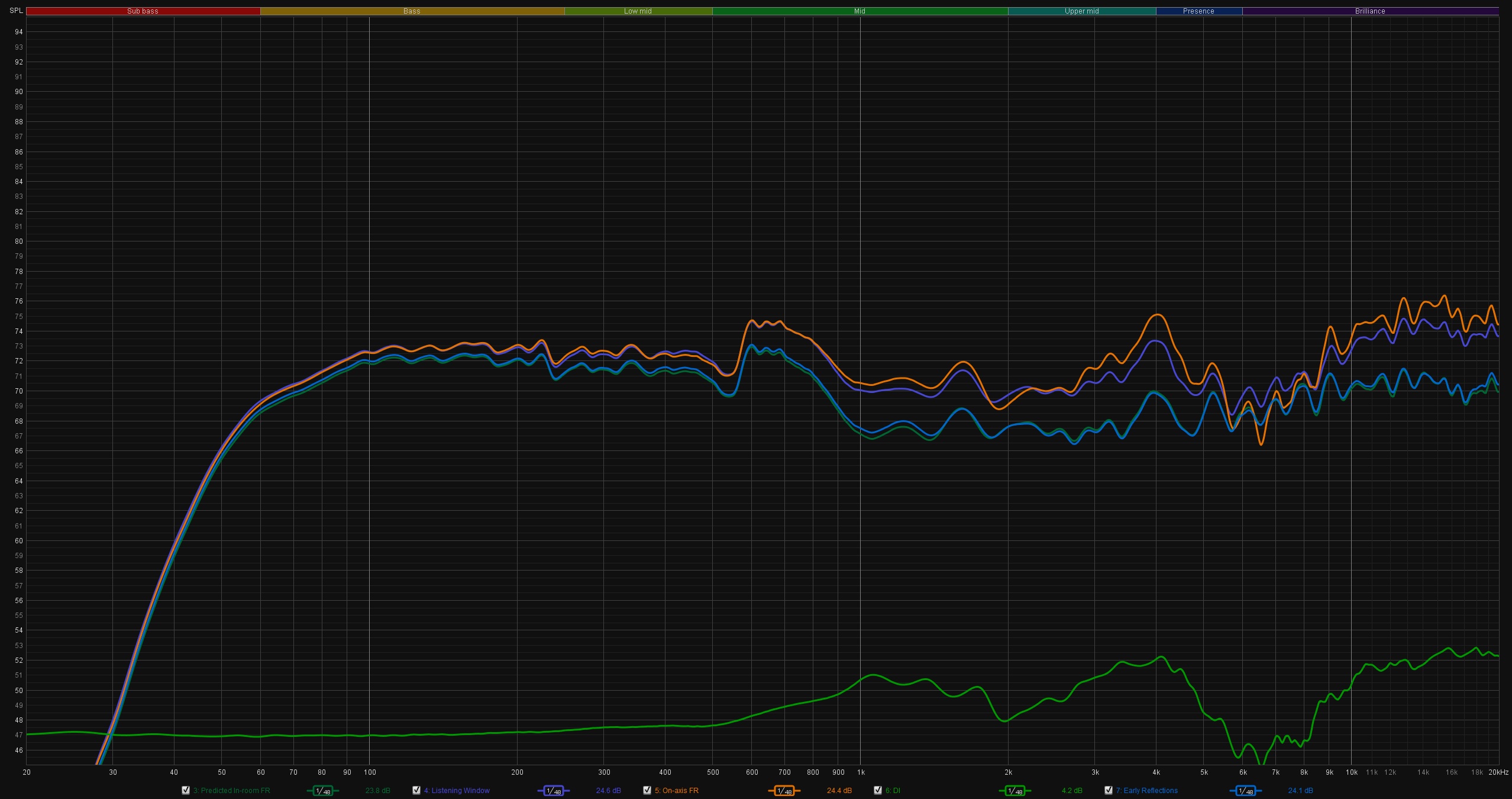Click the 24.1 dB value for Early Reflections
The image size is (1512, 799).
point(1300,791)
